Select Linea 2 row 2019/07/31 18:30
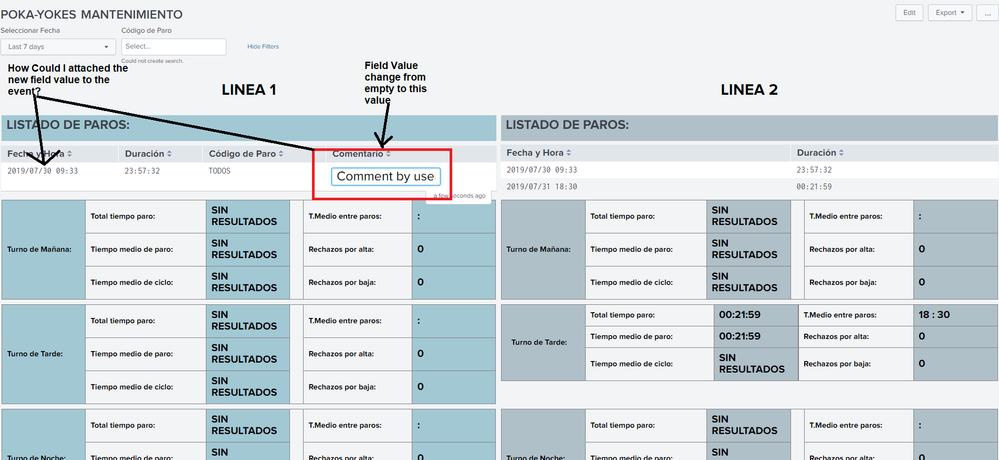The width and height of the screenshot is (999, 460). tap(542, 187)
